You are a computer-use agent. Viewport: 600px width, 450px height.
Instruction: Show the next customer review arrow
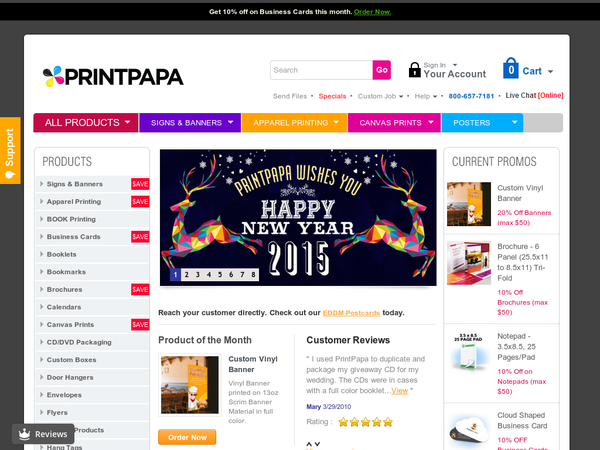(x=317, y=444)
